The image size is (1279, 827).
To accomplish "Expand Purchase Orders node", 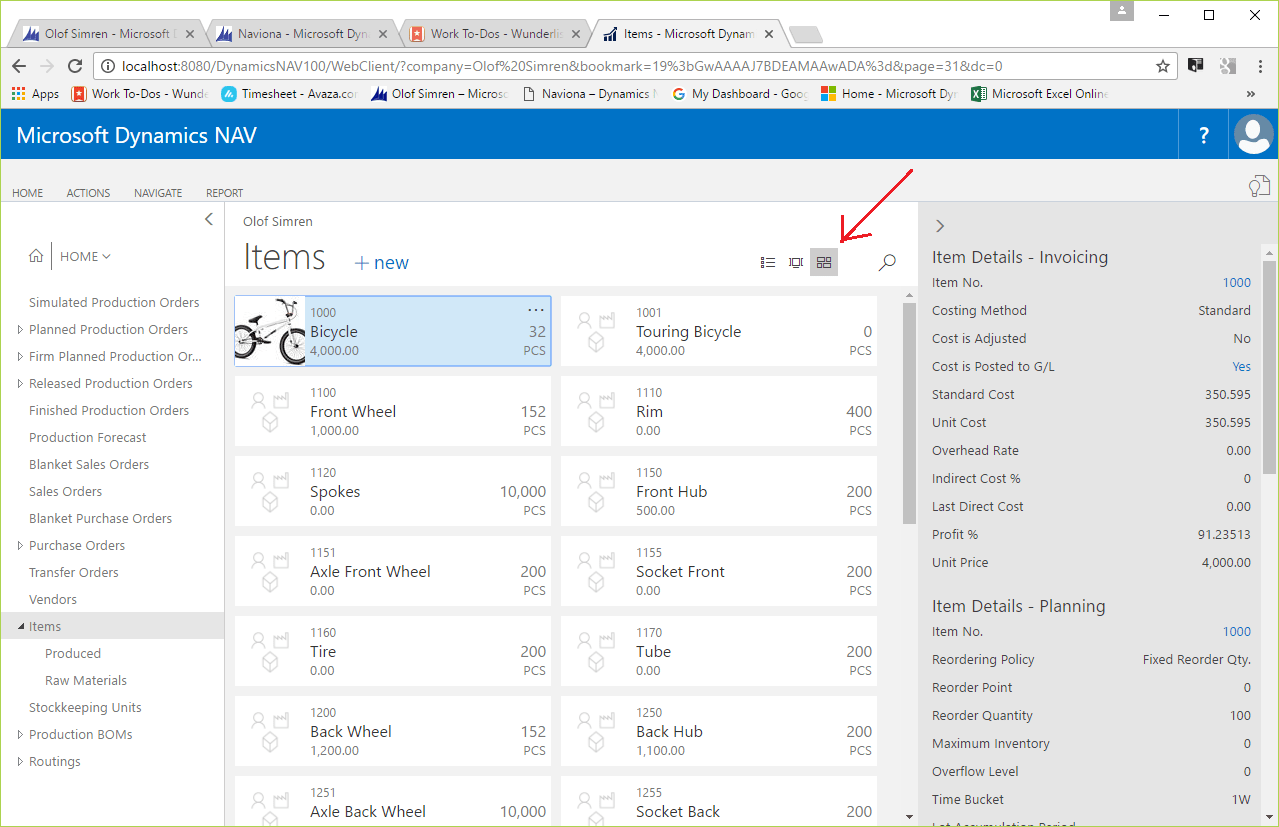I will [x=20, y=545].
